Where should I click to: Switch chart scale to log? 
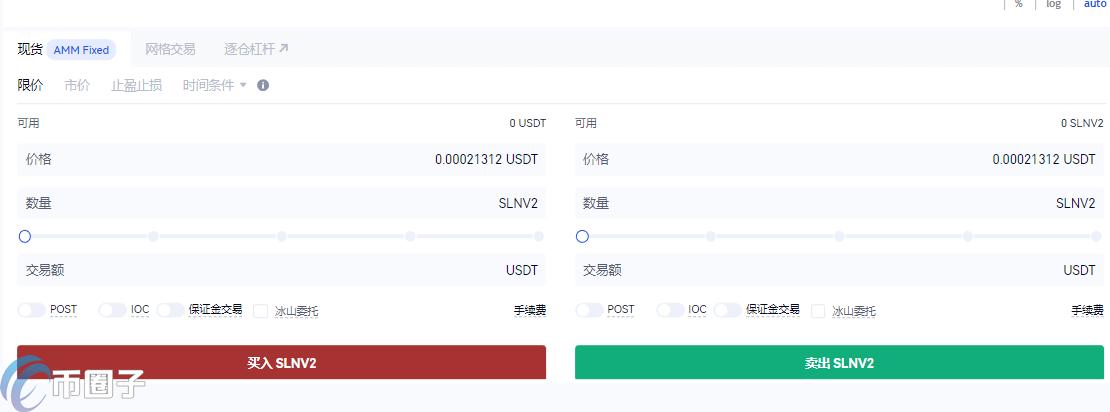pyautogui.click(x=1053, y=5)
